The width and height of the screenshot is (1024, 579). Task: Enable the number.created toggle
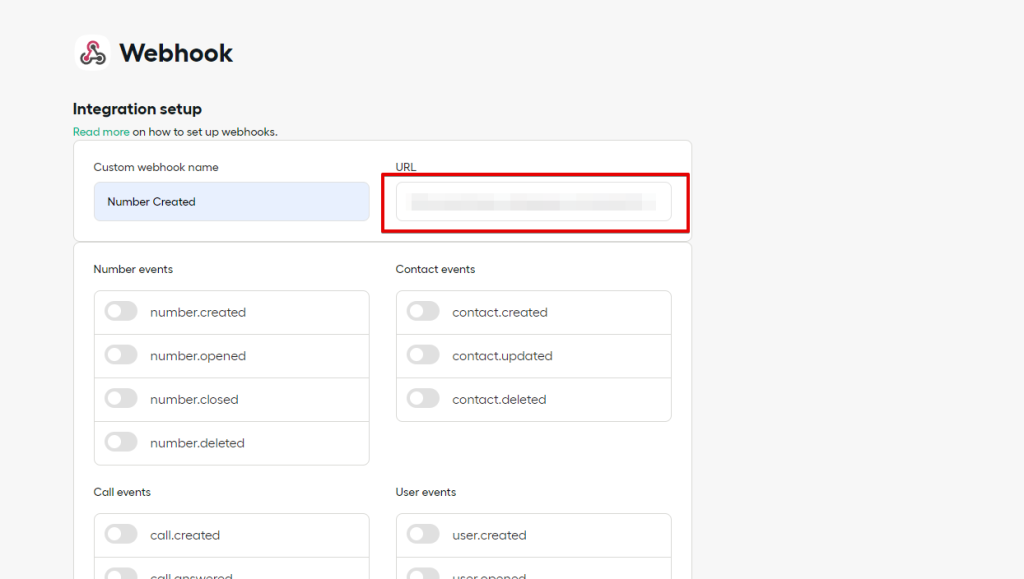(121, 312)
